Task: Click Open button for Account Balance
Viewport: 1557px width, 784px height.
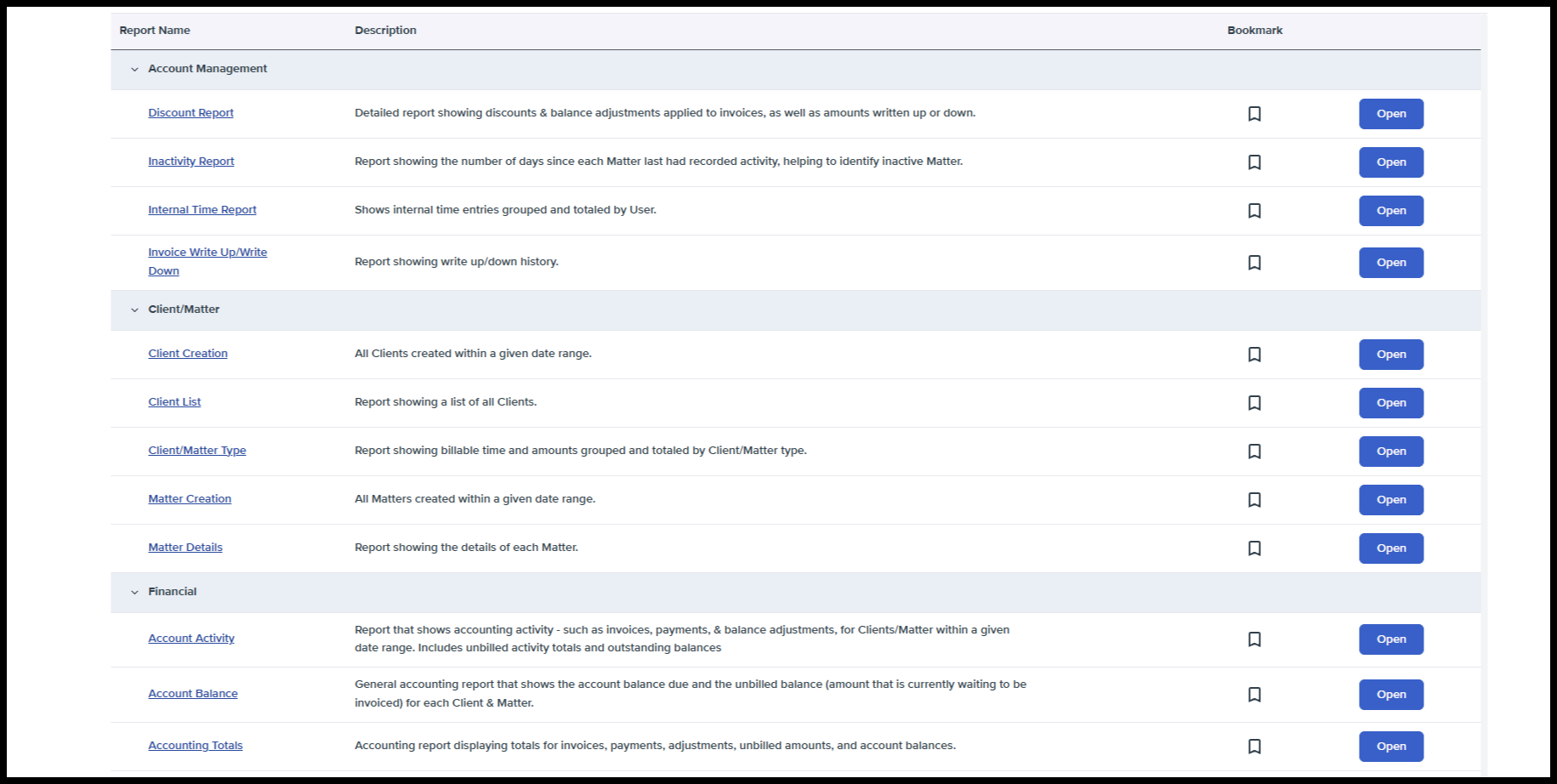Action: pyautogui.click(x=1391, y=695)
